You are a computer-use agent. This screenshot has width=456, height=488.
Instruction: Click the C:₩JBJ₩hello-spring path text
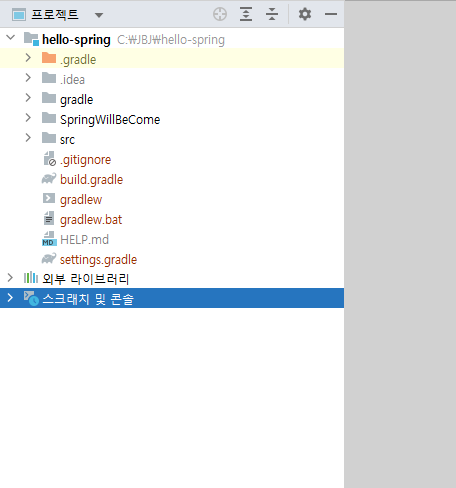[171, 40]
